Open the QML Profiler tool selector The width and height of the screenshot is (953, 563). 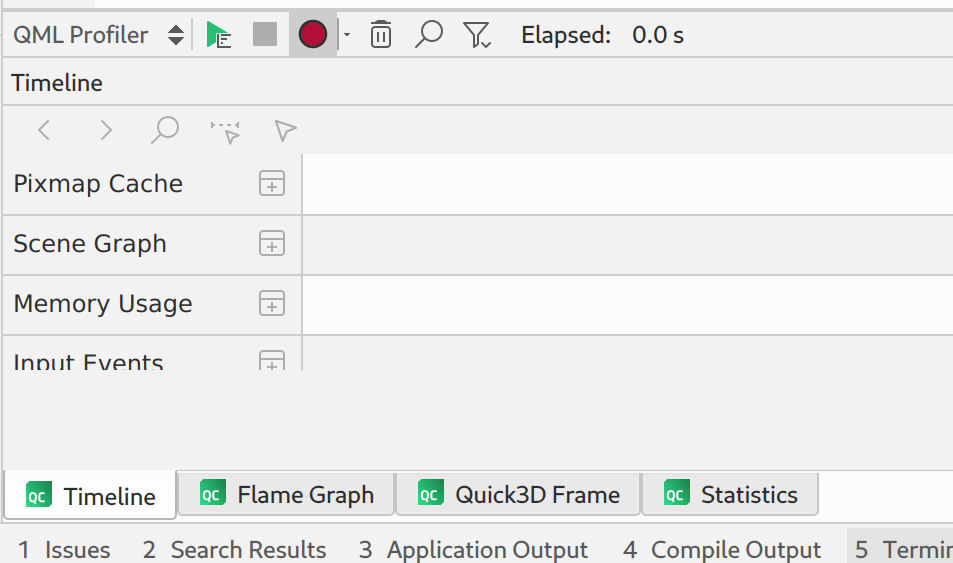pos(97,35)
